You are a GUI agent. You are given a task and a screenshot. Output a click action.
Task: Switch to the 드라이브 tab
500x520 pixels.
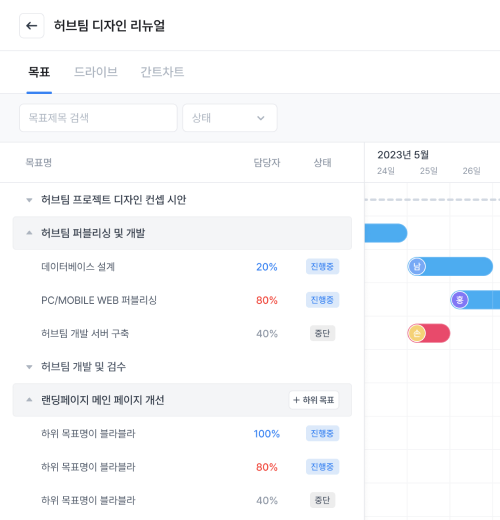tap(96, 72)
